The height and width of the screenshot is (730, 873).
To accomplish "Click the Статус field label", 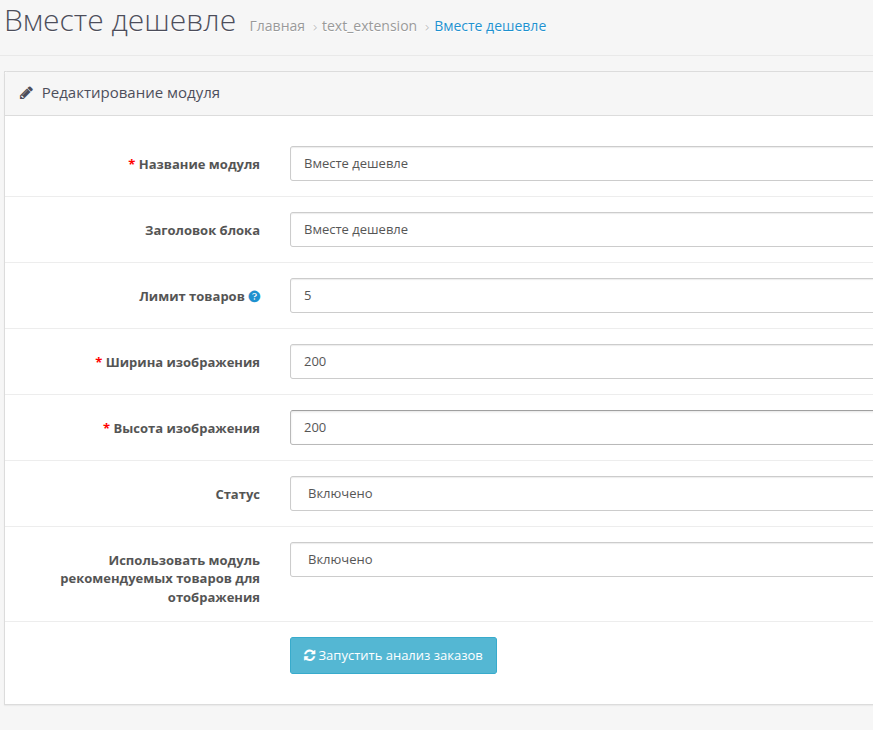I will coord(237,495).
